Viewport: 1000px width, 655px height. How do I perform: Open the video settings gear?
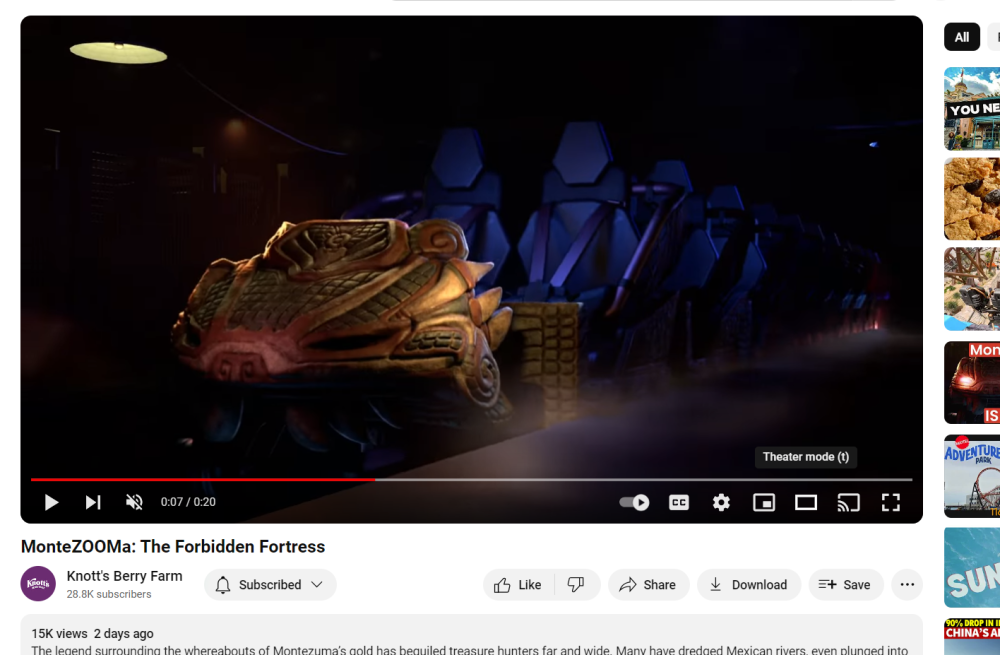click(x=721, y=502)
